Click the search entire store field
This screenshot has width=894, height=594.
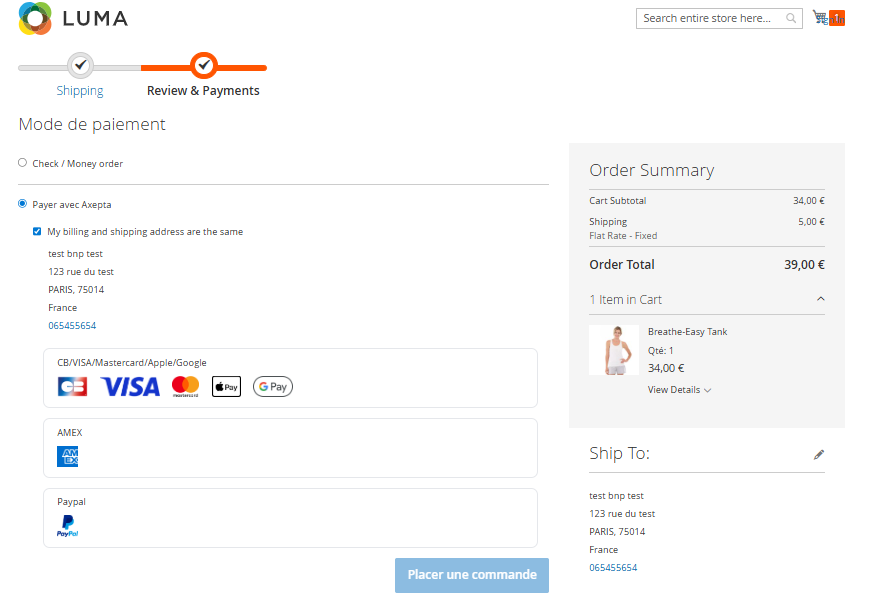tap(710, 18)
